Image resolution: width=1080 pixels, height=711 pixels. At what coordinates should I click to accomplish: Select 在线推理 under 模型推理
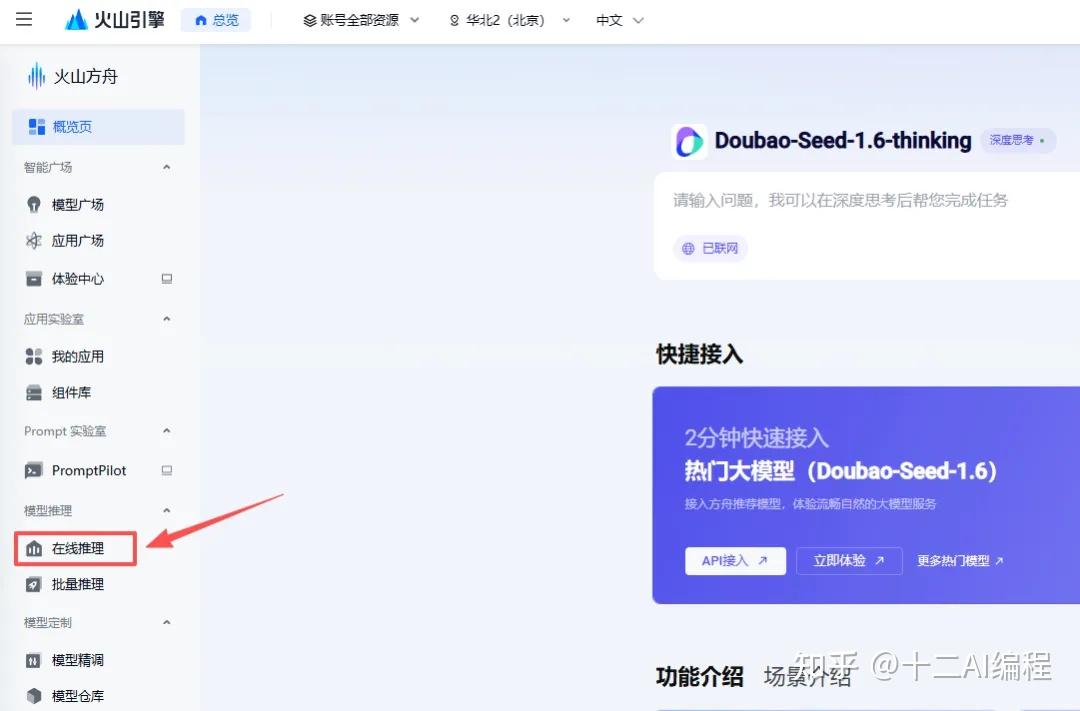point(74,548)
